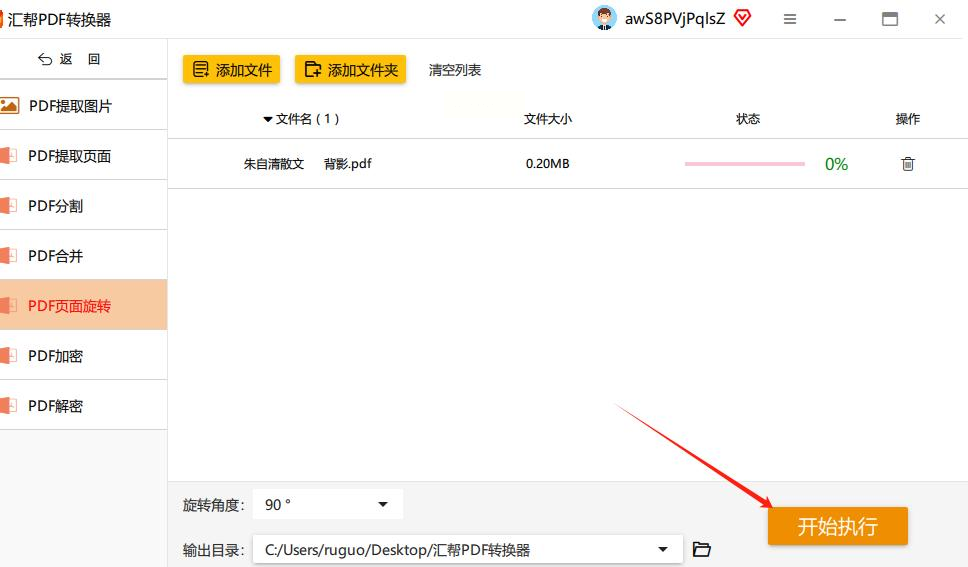Open the PDF加密 tool

(x=83, y=356)
